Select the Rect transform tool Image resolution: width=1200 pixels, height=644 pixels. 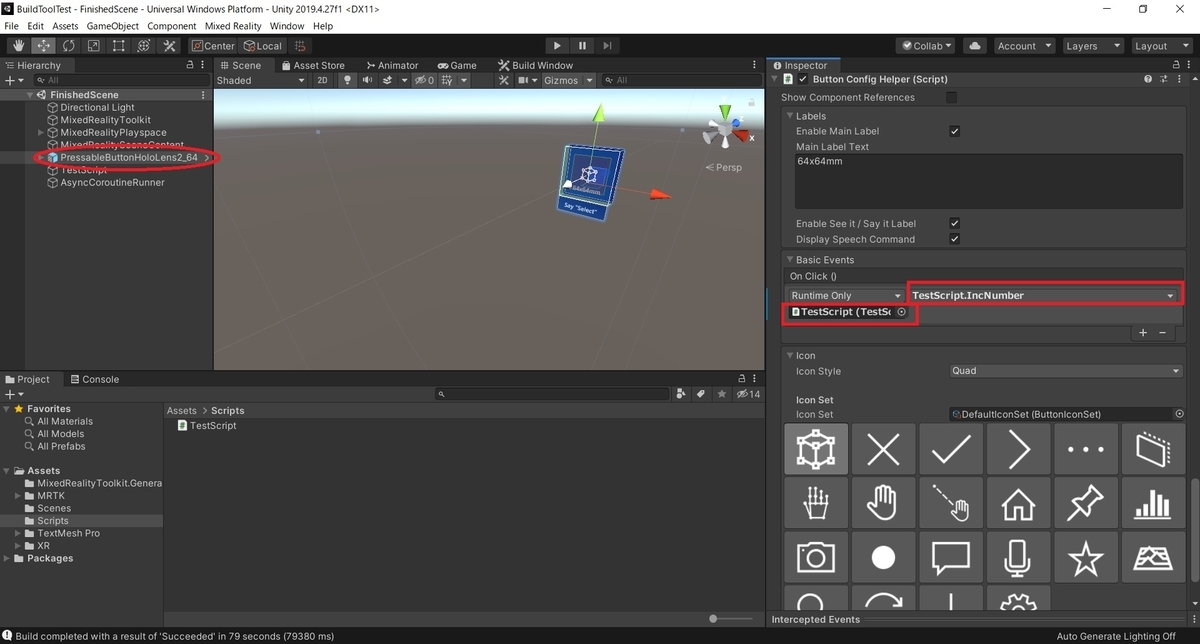(x=119, y=45)
